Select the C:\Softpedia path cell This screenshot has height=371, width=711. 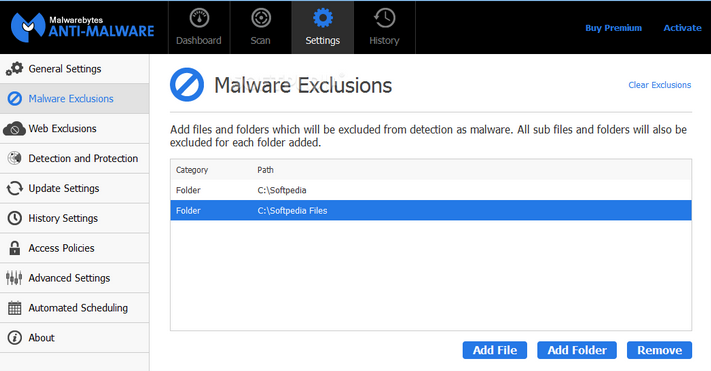pos(282,190)
